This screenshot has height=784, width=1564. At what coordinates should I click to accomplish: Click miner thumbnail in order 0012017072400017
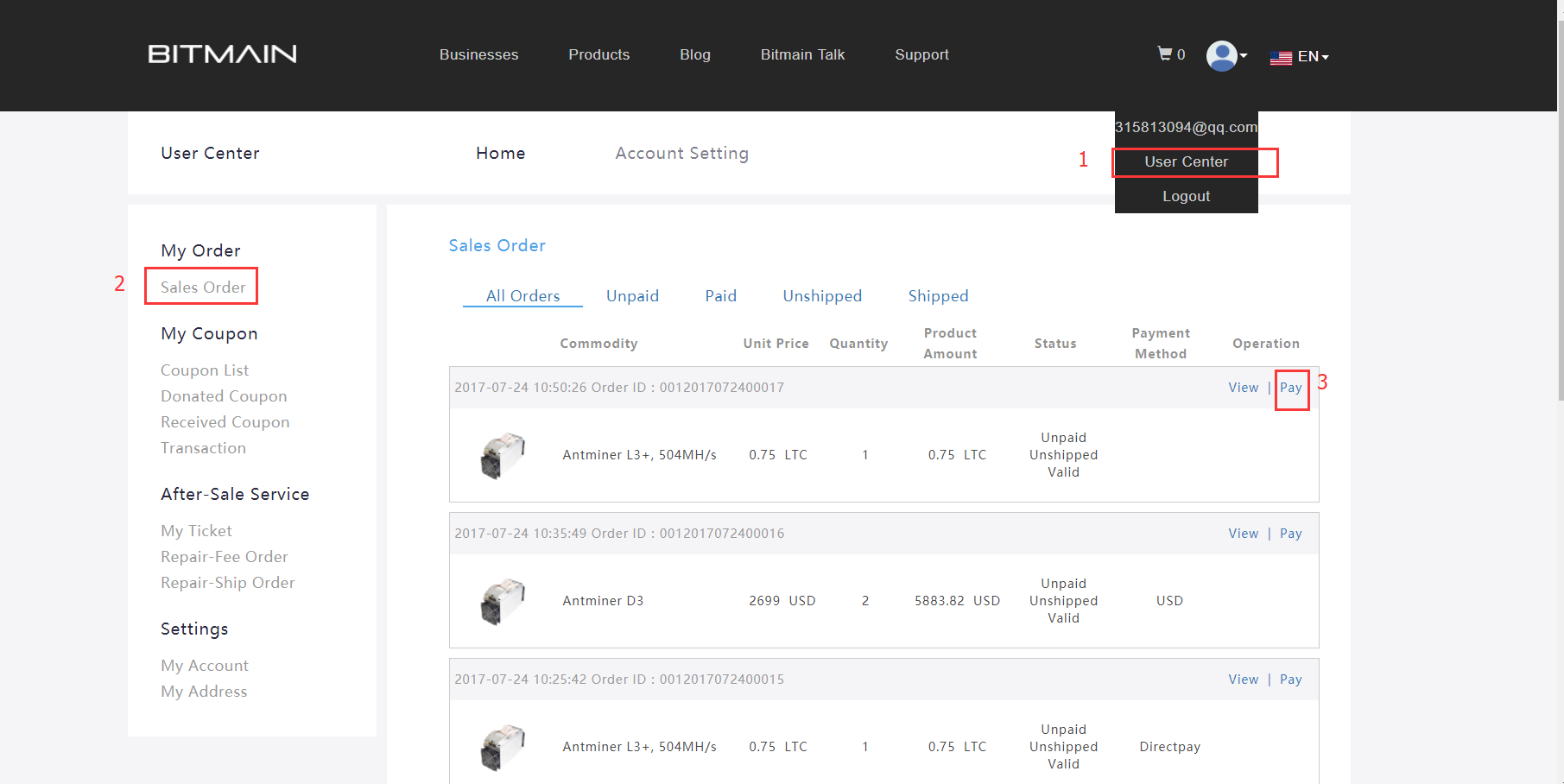(x=503, y=455)
